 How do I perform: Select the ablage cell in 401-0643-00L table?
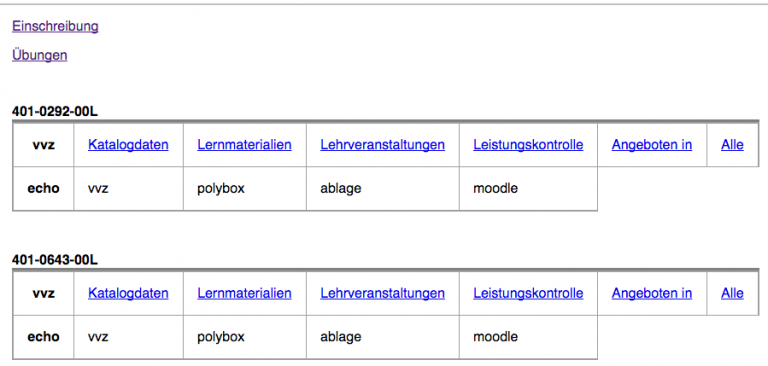[x=383, y=337]
